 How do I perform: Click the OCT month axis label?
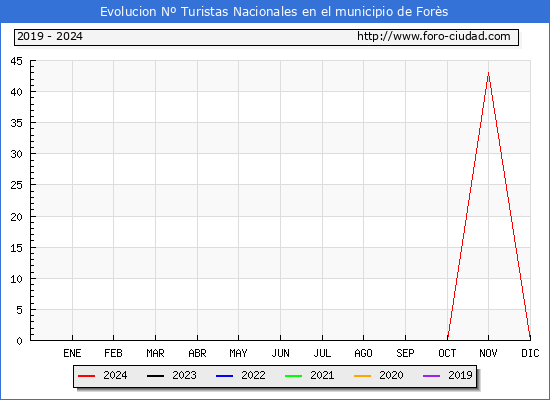447,353
